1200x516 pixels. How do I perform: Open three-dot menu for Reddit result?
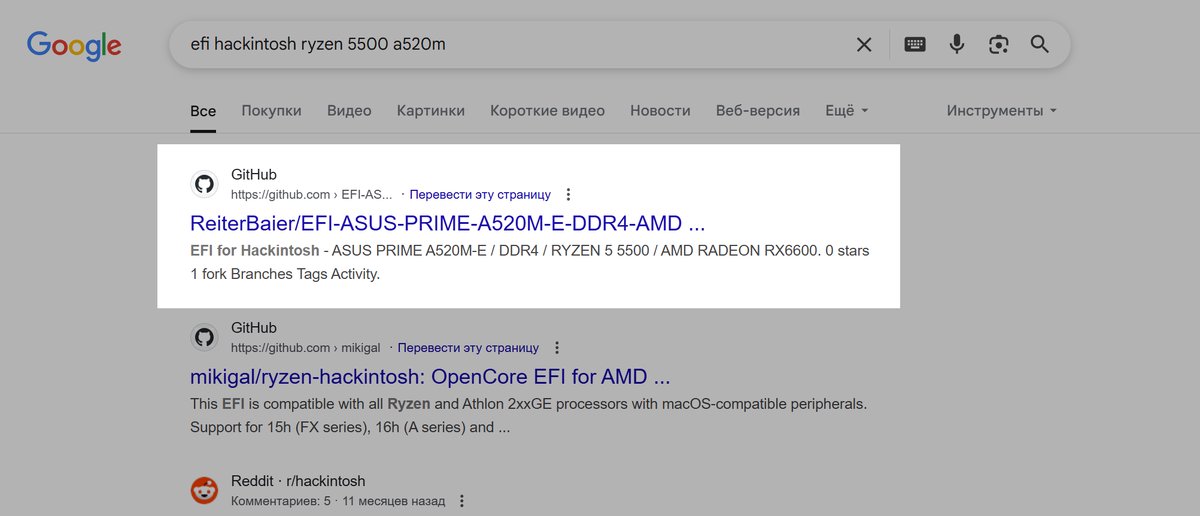click(462, 500)
